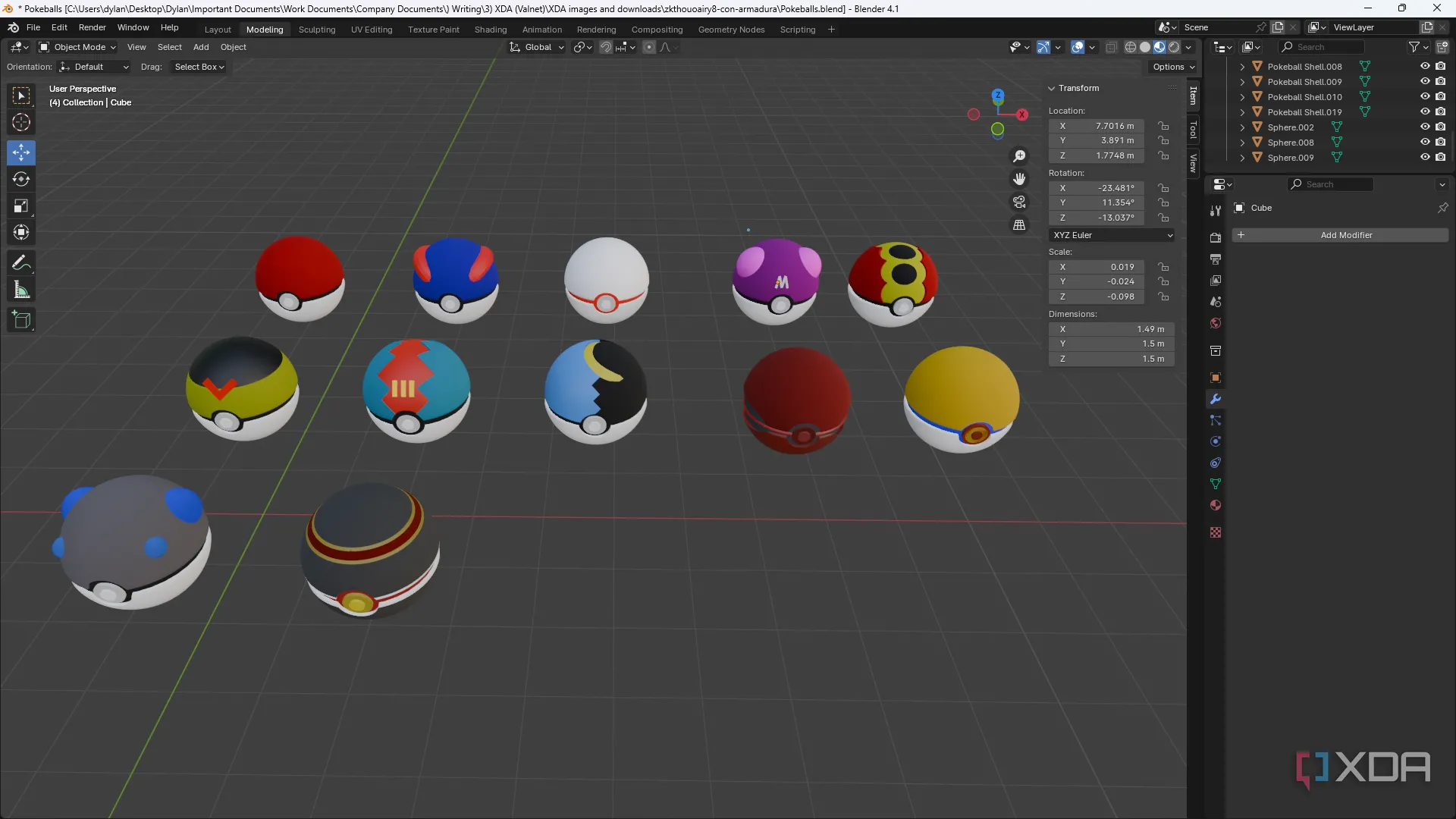Toggle the camera view icon

point(1019,202)
